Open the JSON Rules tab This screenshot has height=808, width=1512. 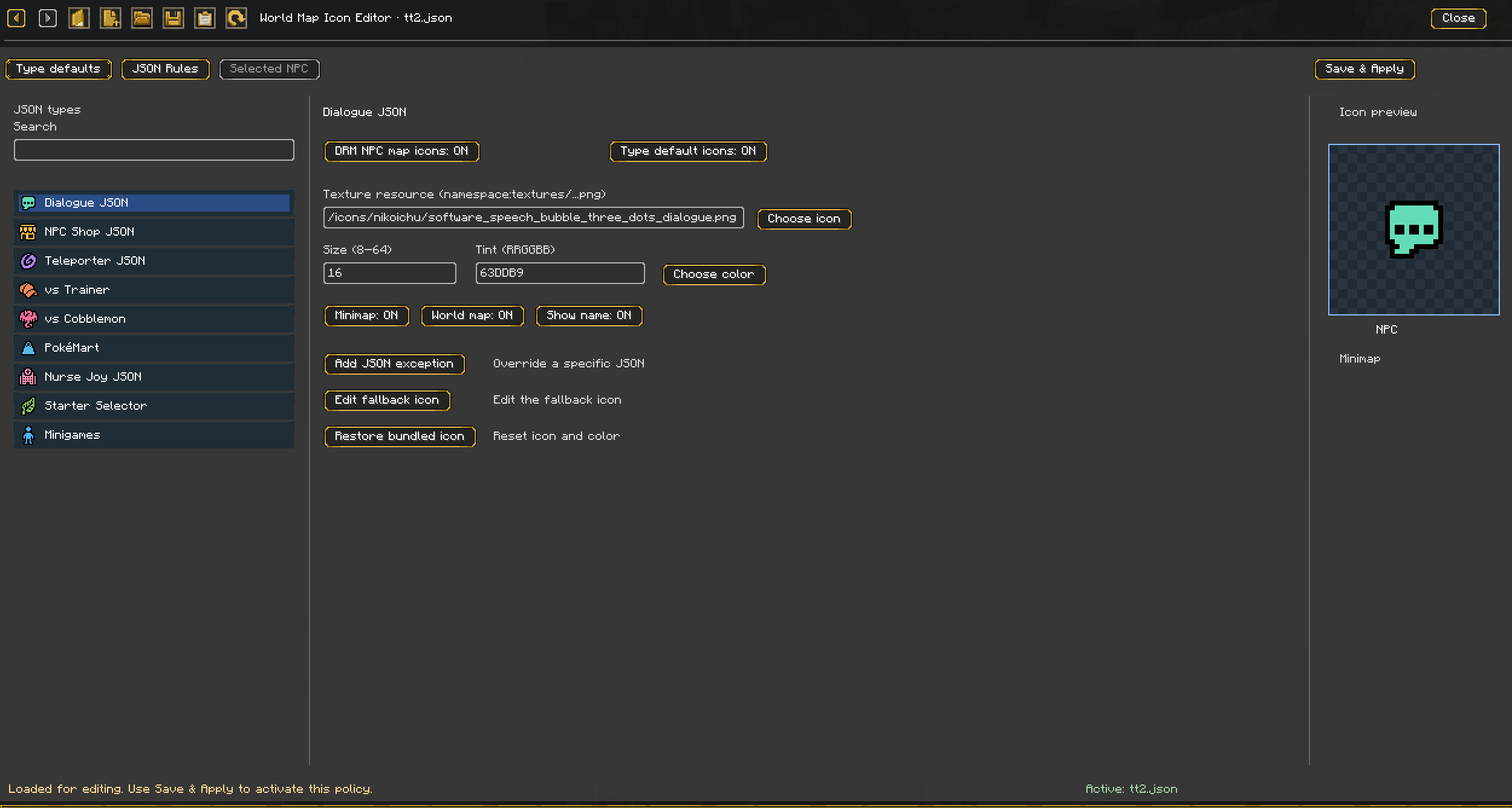[x=165, y=69]
